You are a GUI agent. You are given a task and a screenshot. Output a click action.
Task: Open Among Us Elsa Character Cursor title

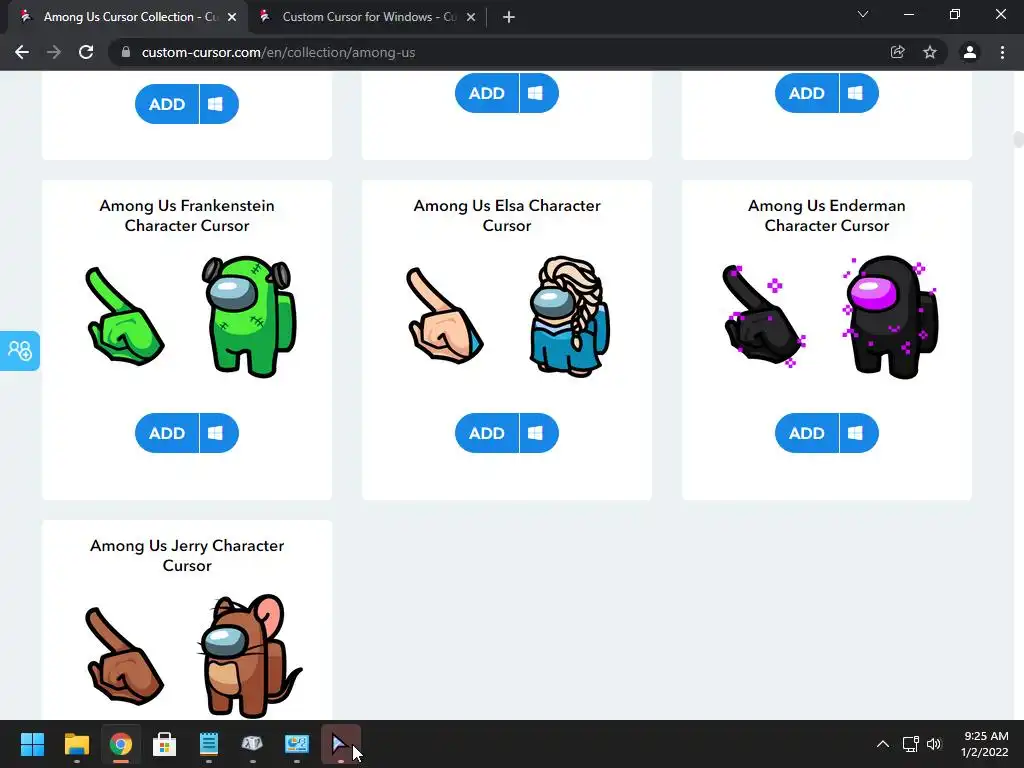coord(507,216)
